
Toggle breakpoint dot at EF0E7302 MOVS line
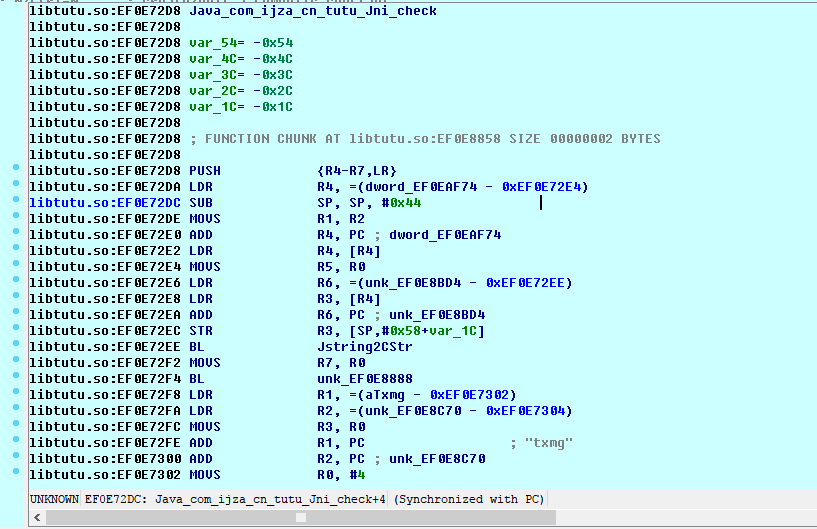tap(16, 471)
